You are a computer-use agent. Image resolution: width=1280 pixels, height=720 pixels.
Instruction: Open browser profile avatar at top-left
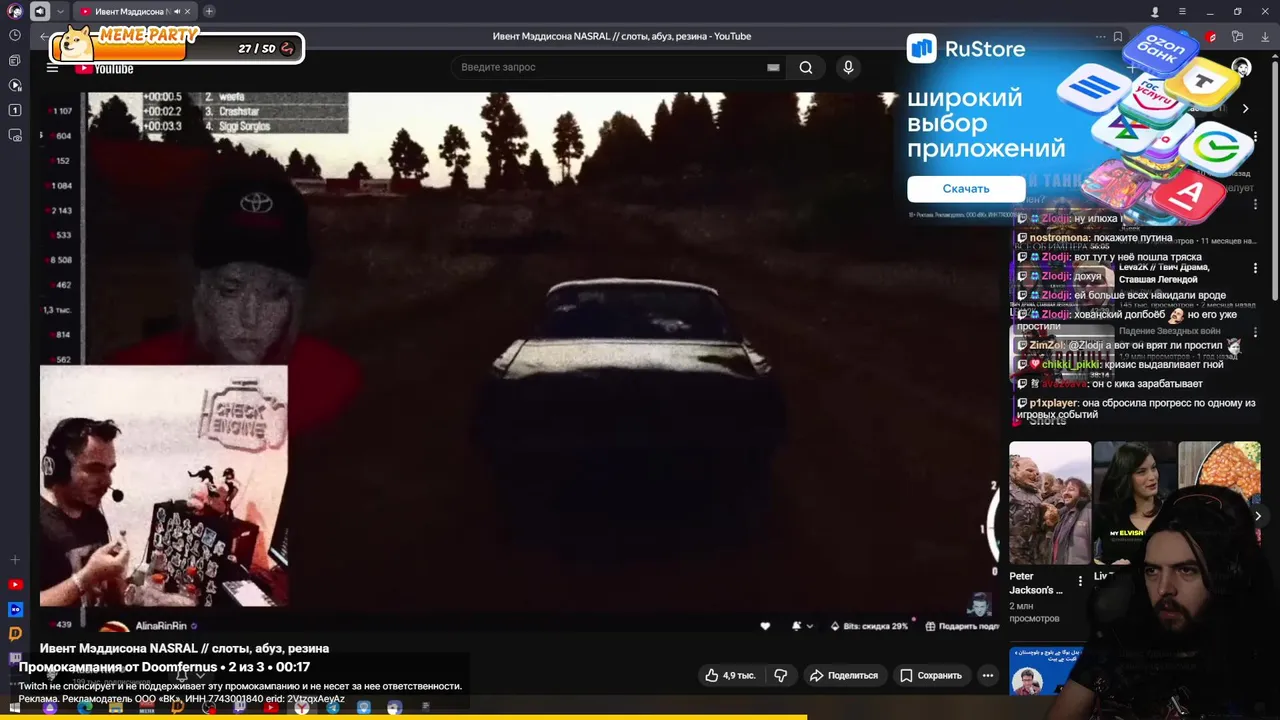pos(15,11)
